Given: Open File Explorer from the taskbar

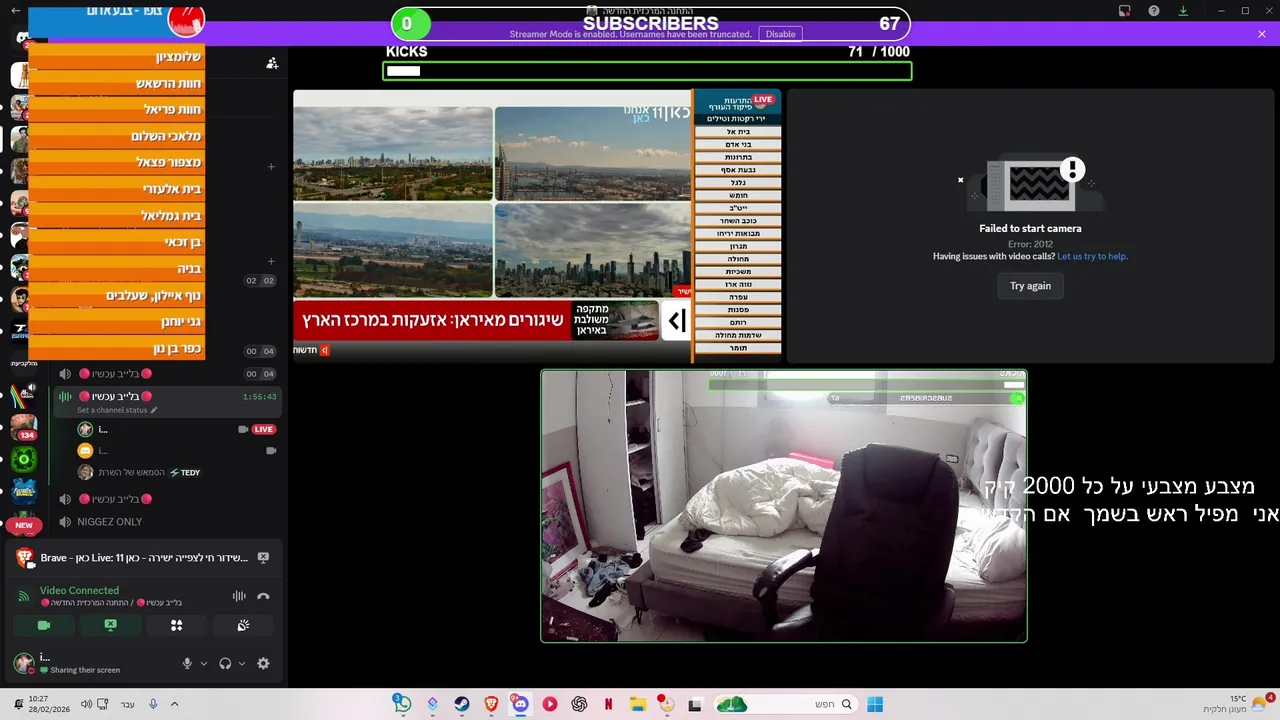Looking at the screenshot, I should [637, 704].
